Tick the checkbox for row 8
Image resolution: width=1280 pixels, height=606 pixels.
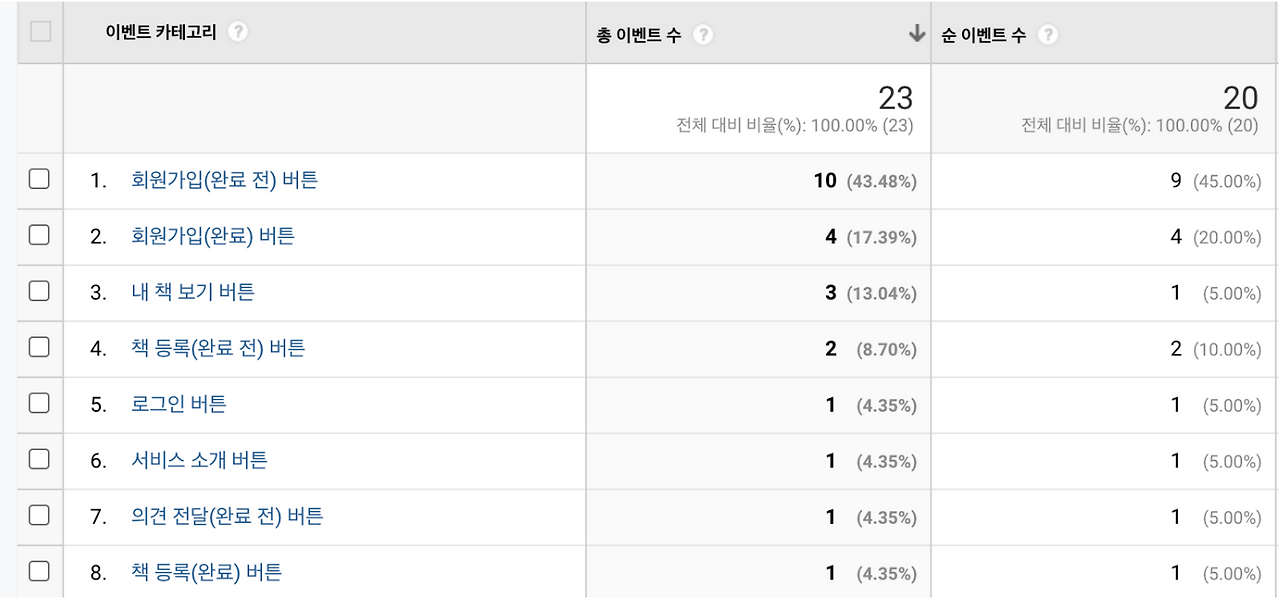click(39, 572)
